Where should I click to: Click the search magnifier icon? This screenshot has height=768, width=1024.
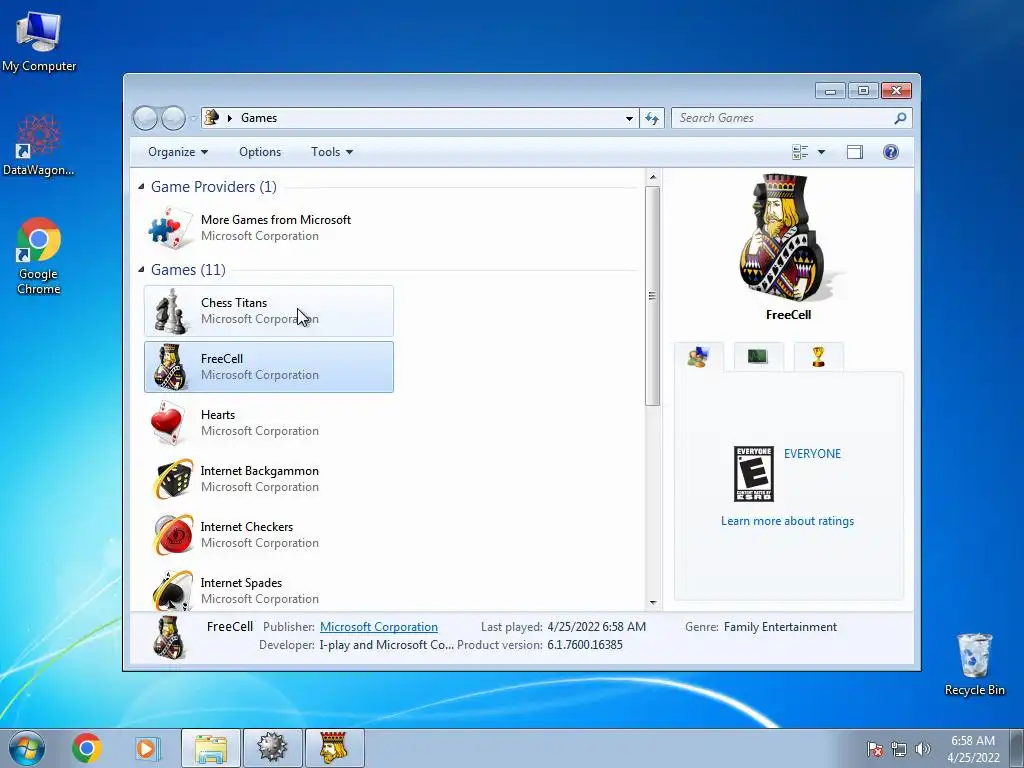tap(901, 118)
